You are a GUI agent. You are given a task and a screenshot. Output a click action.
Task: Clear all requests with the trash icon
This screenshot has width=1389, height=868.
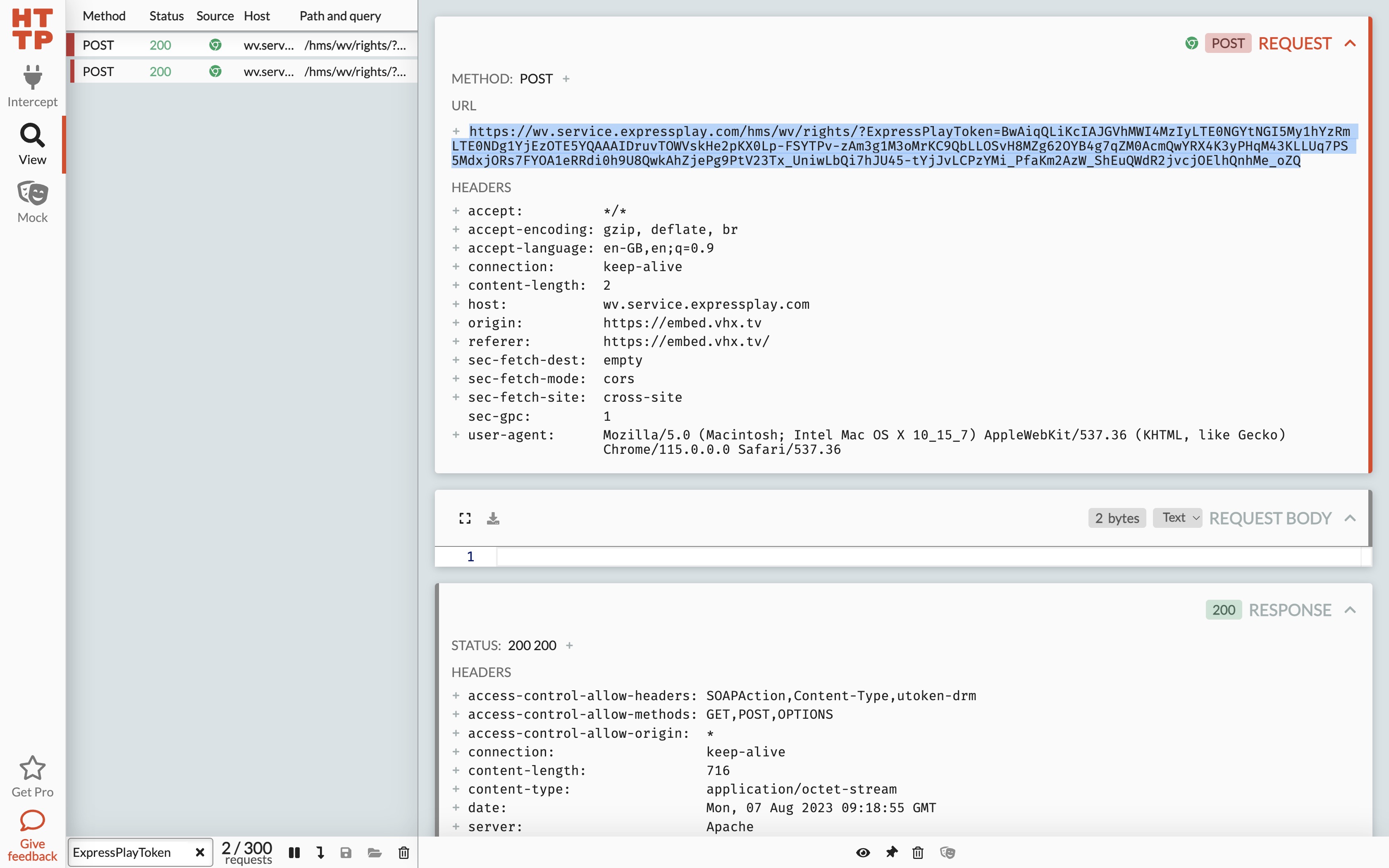pos(404,852)
